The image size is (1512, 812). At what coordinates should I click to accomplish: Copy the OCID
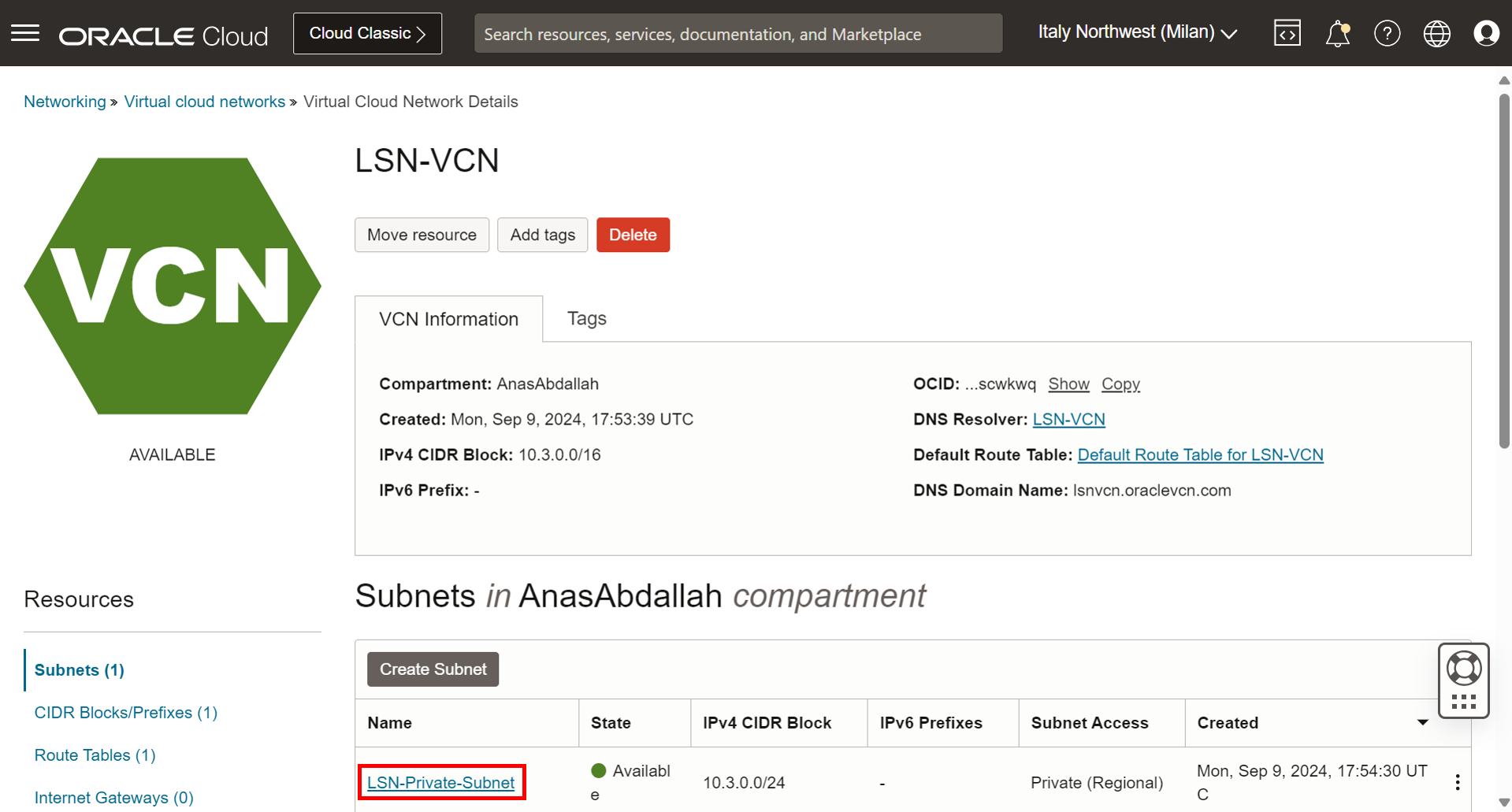[1120, 384]
